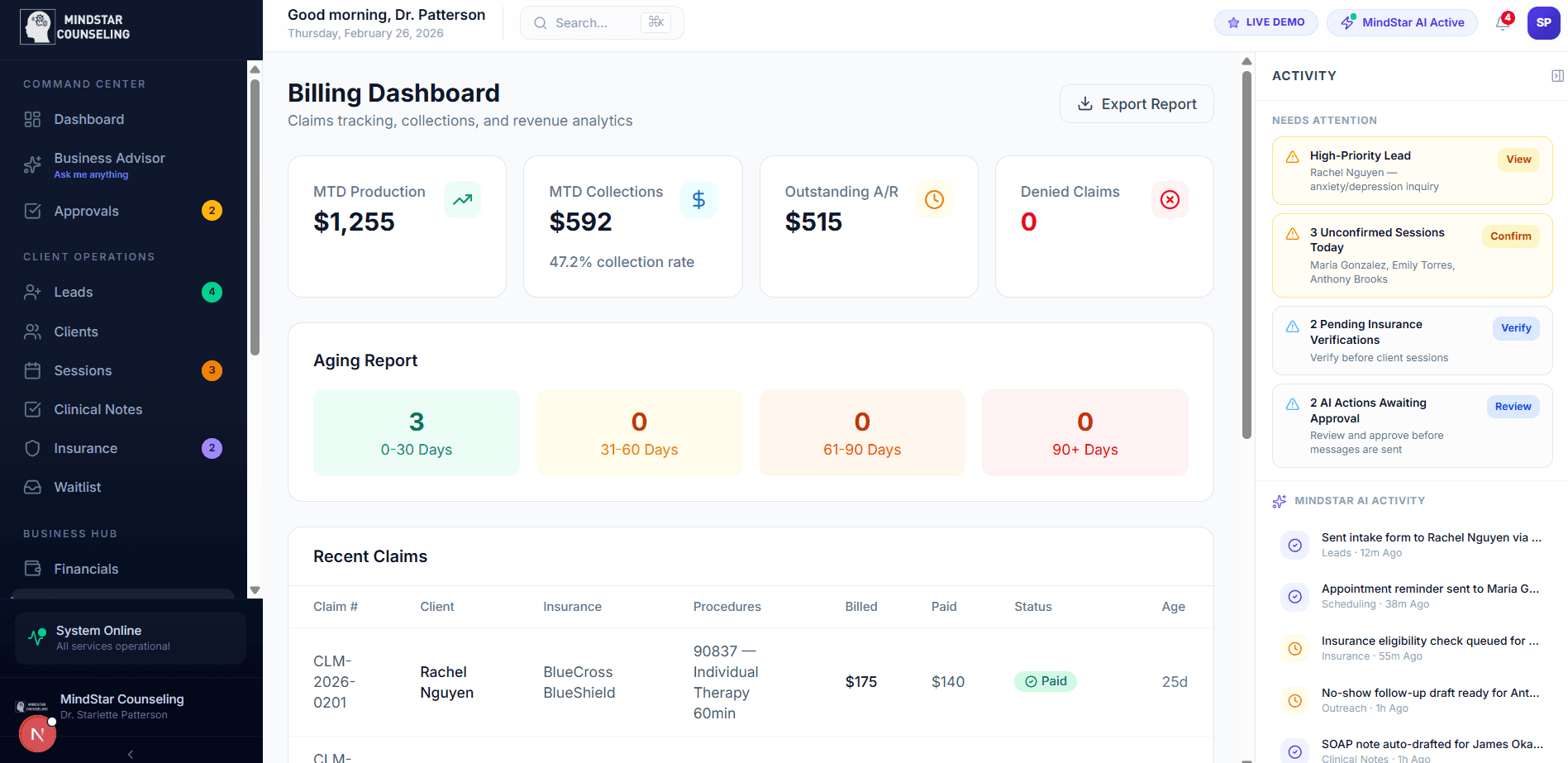Toggle the MindStar AI Active status
Viewport: 1568px width, 763px height.
pos(1401,22)
